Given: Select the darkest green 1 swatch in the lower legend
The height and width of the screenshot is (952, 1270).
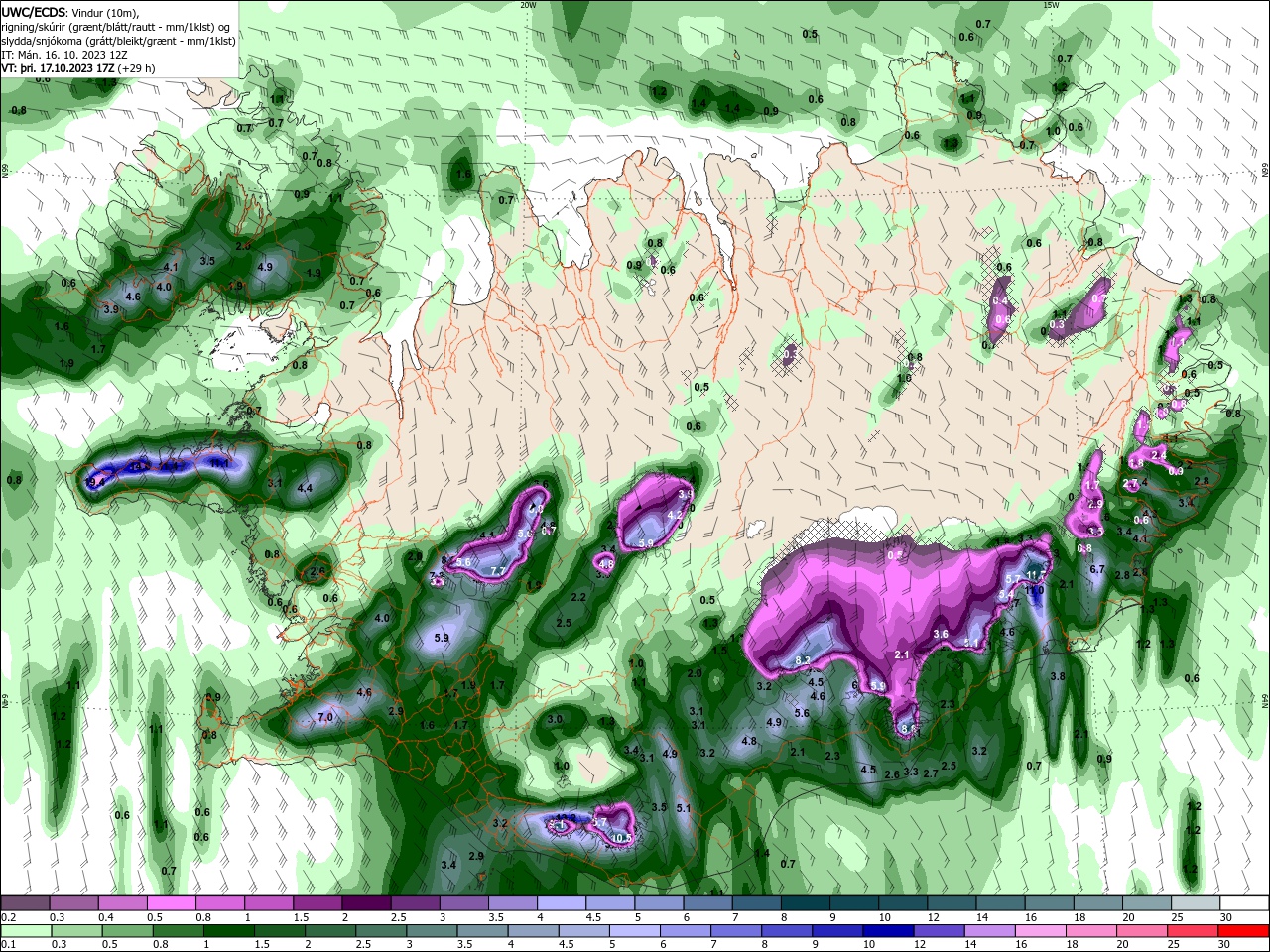Looking at the screenshot, I should pyautogui.click(x=230, y=931).
